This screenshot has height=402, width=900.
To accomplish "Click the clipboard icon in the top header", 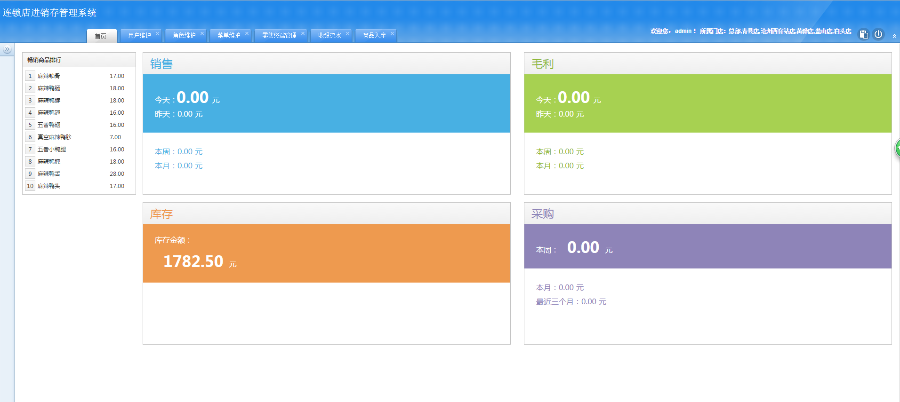I will point(863,34).
